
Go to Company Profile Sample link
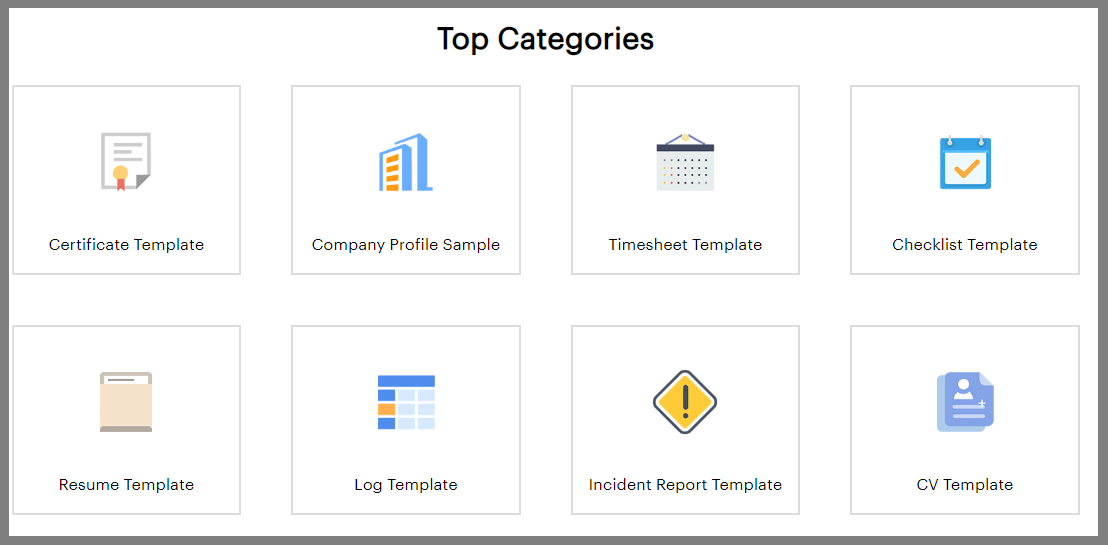point(406,245)
